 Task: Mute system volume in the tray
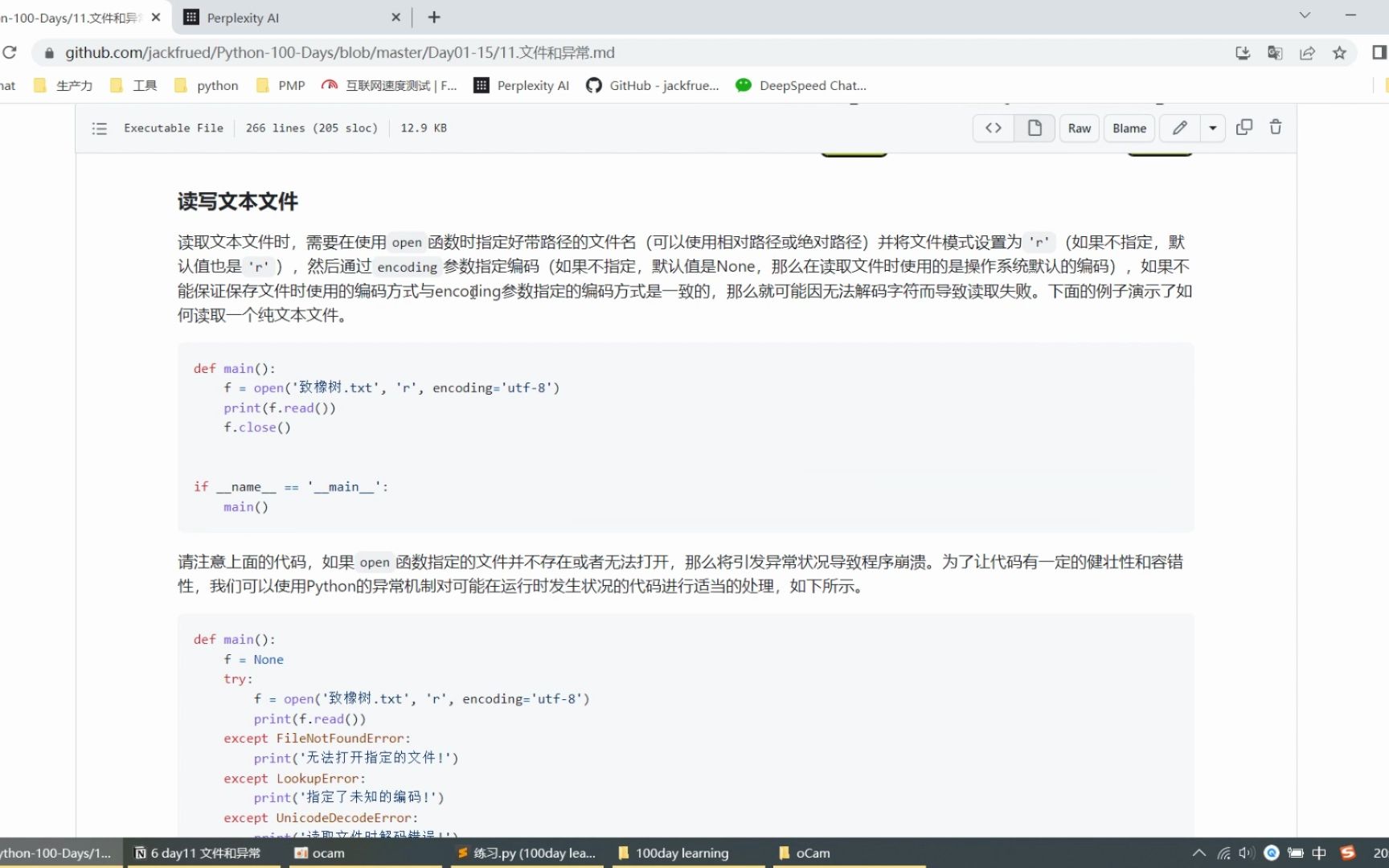point(1245,853)
